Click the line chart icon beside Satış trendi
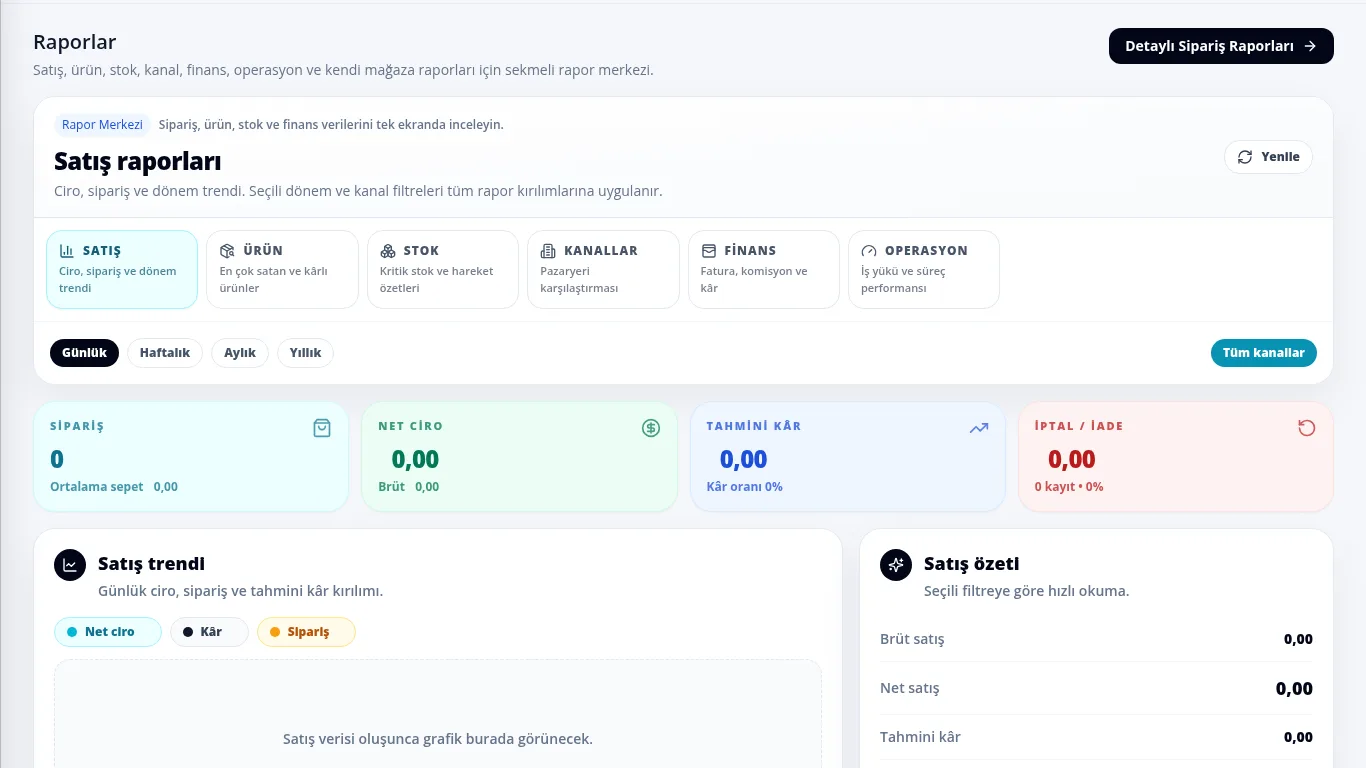This screenshot has height=768, width=1366. (x=70, y=565)
